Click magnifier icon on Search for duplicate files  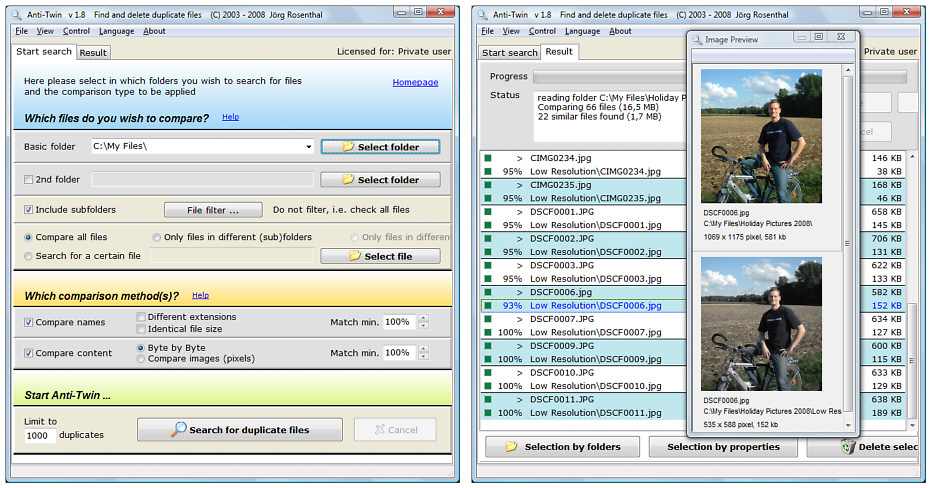click(178, 429)
